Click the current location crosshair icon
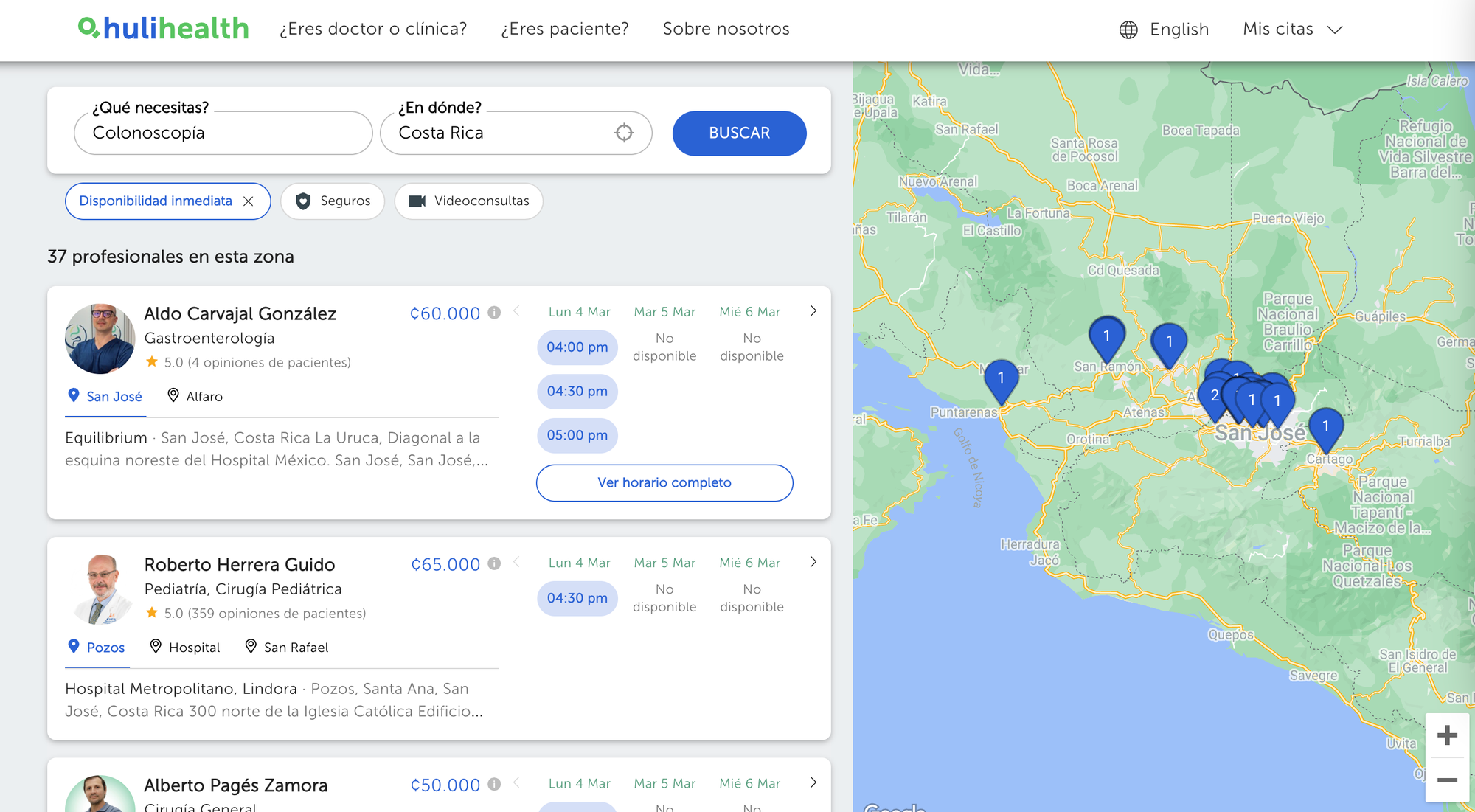This screenshot has height=812, width=1475. click(624, 133)
